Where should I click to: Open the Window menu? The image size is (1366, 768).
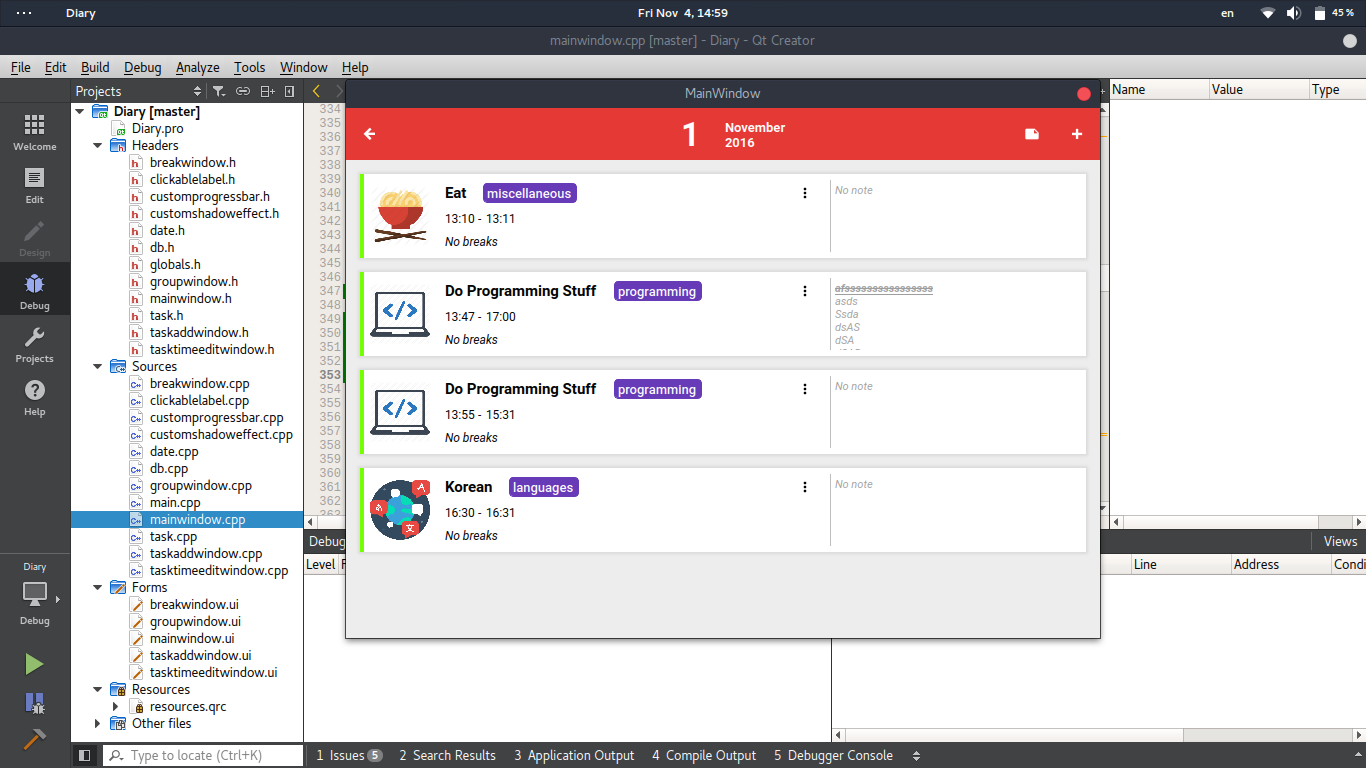point(304,67)
